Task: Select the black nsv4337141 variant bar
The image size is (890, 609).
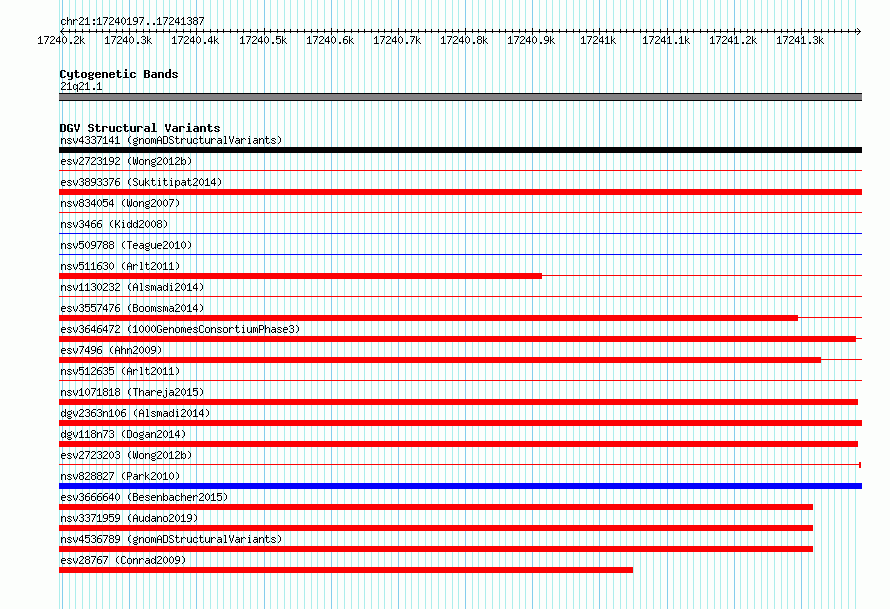Action: 460,150
